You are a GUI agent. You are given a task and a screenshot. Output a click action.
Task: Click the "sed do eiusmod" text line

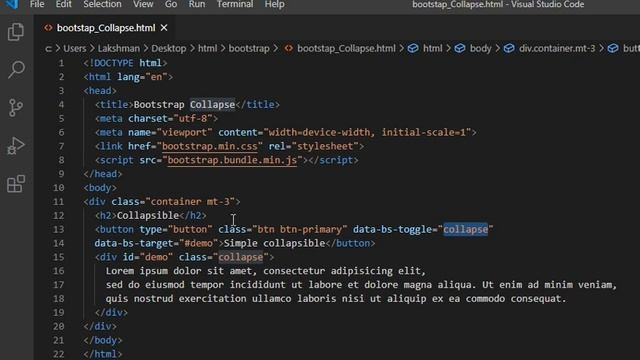361,285
